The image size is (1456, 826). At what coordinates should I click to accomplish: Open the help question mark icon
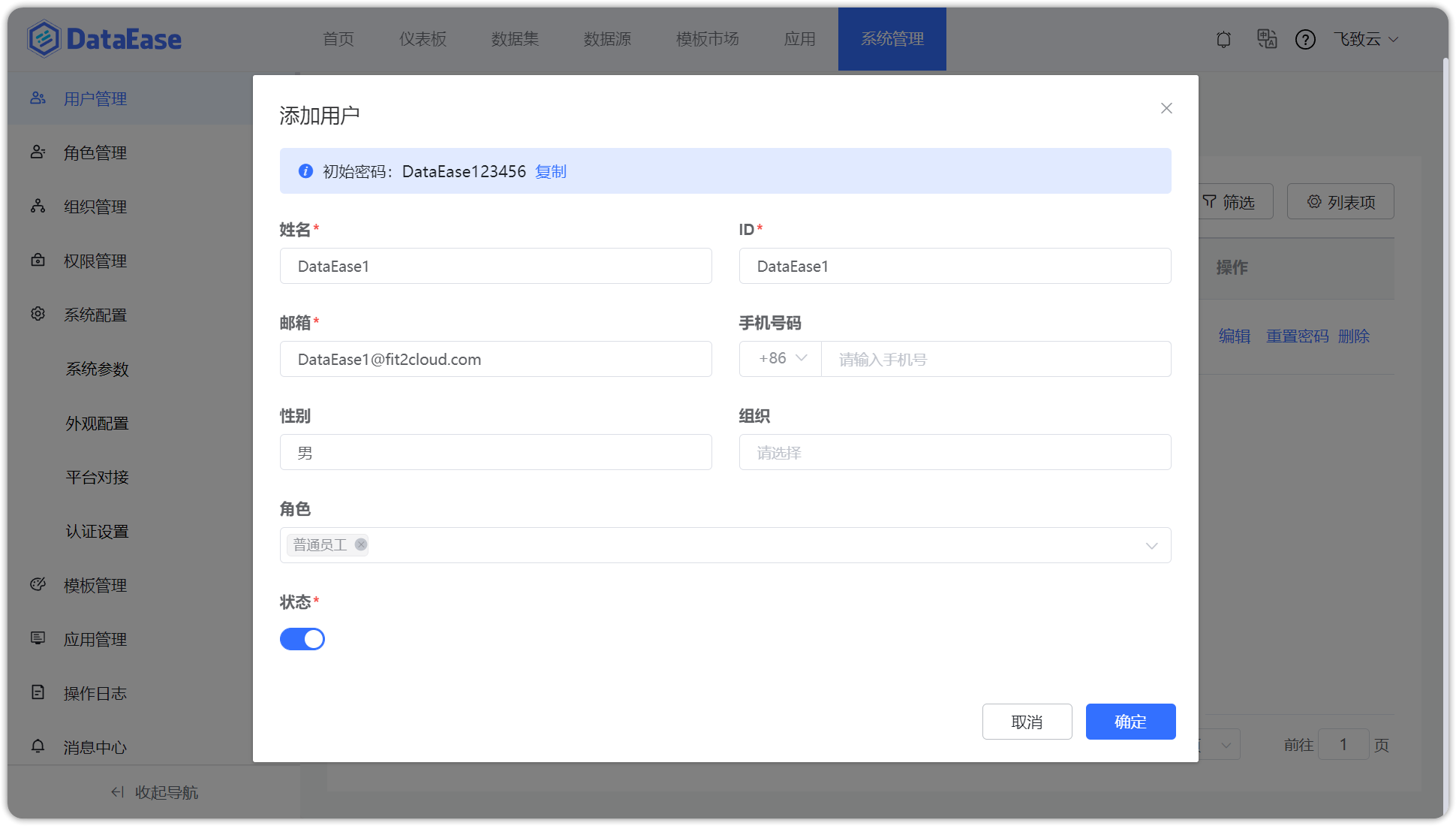(1305, 39)
